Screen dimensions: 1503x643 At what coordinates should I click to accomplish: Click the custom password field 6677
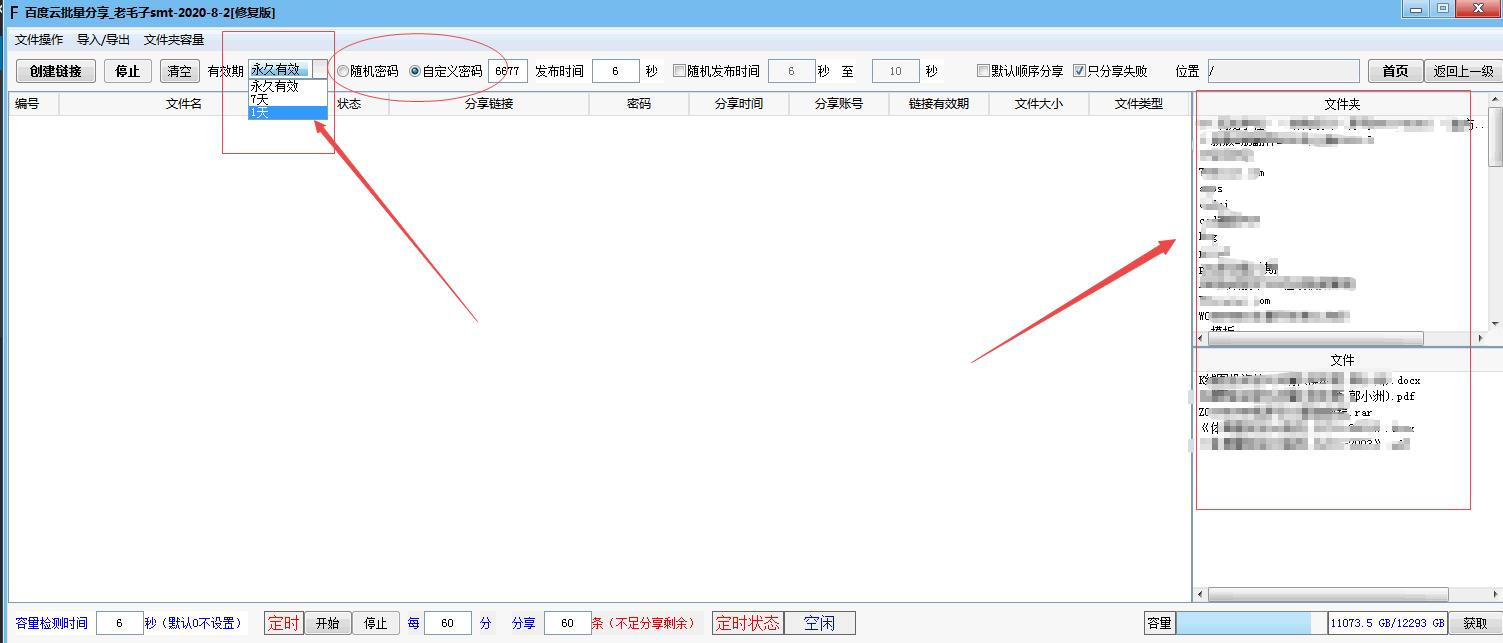tap(508, 71)
